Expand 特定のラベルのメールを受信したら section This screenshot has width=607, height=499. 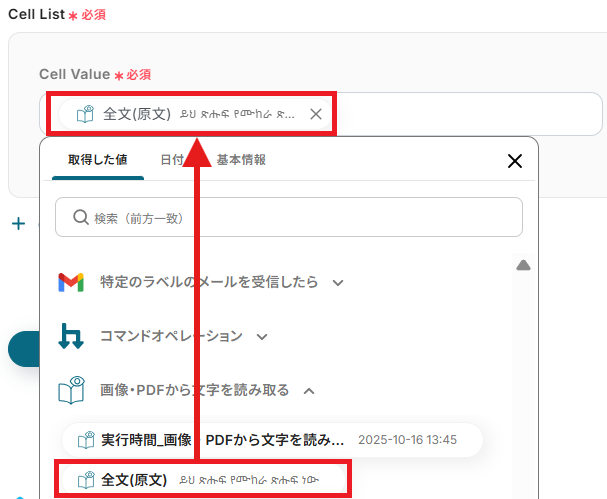338,283
